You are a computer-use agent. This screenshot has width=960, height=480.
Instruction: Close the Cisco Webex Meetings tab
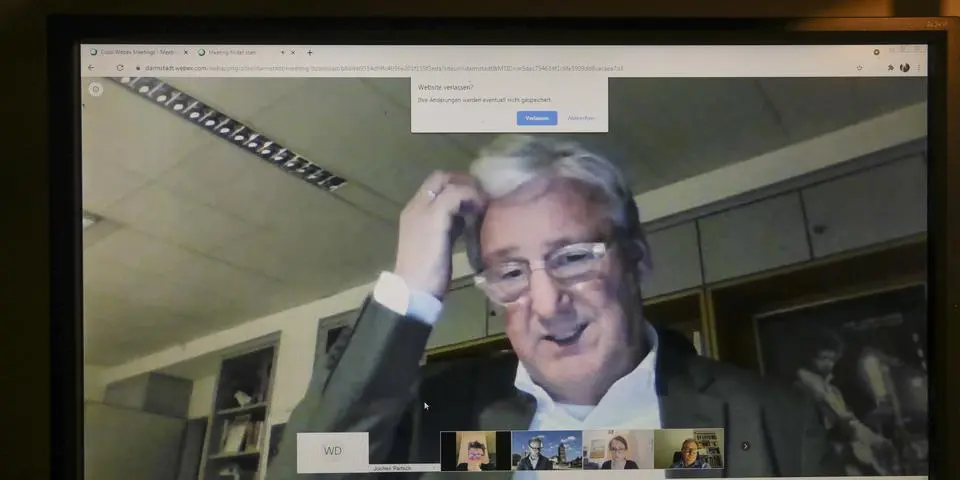pyautogui.click(x=186, y=52)
